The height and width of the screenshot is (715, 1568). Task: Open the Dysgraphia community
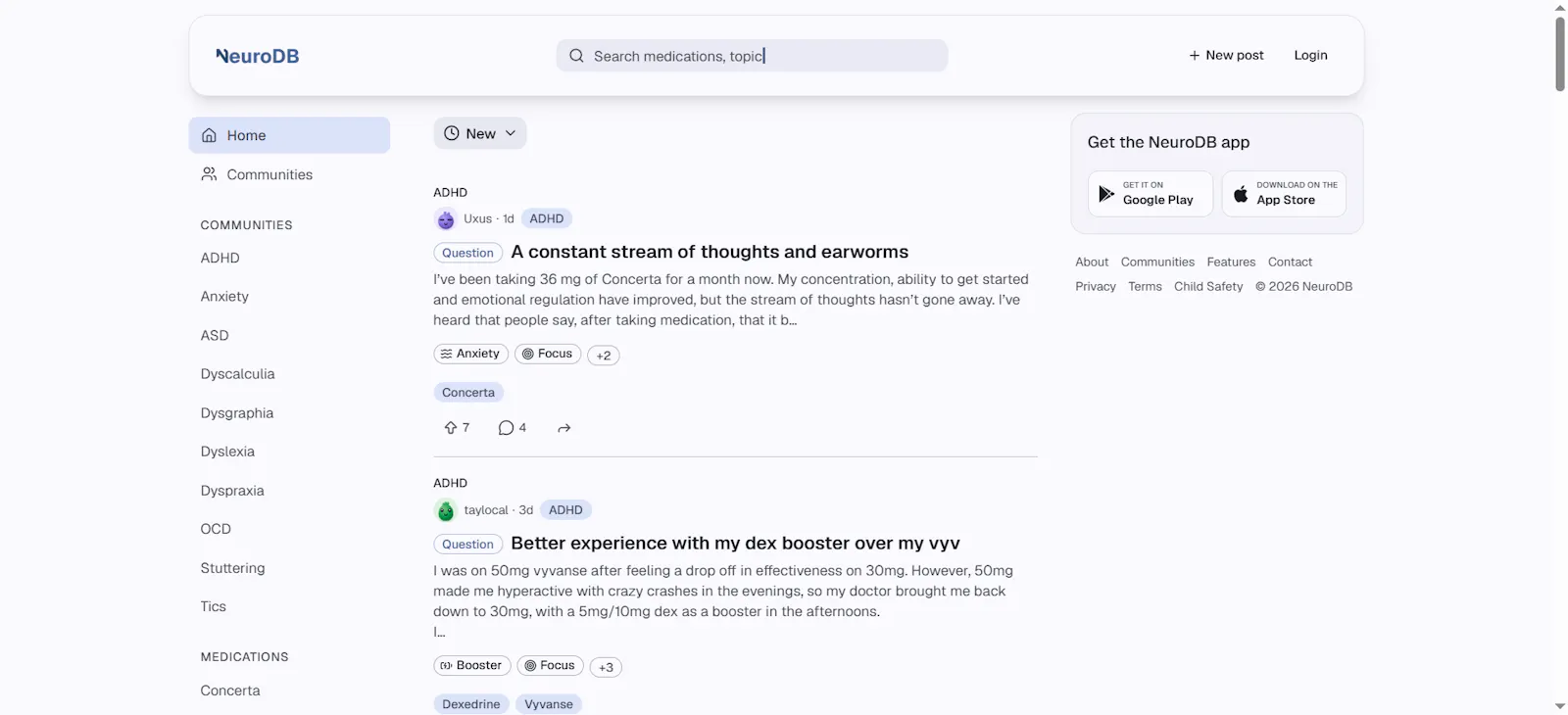pyautogui.click(x=237, y=413)
